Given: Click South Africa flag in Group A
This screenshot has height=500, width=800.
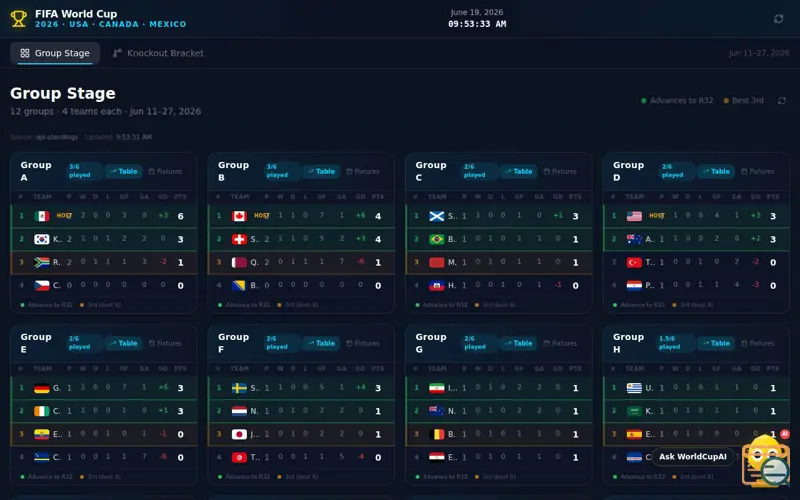Looking at the screenshot, I should tap(42, 262).
